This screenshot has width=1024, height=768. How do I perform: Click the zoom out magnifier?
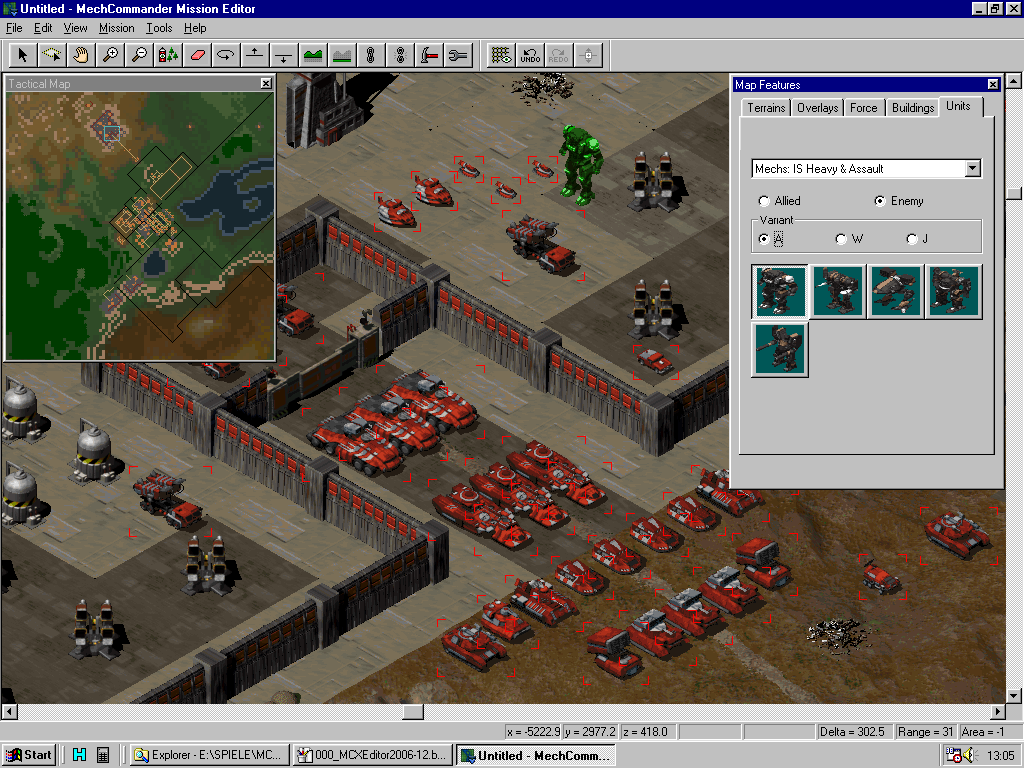[x=138, y=56]
